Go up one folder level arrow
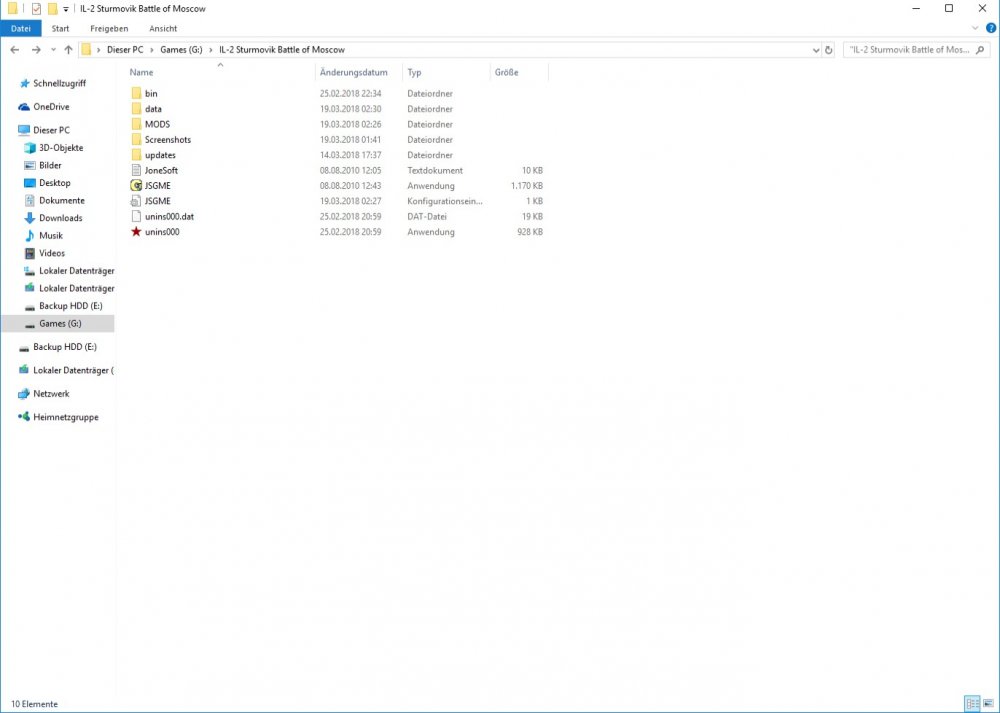Screen dimensions: 1000x713 pyautogui.click(x=68, y=50)
